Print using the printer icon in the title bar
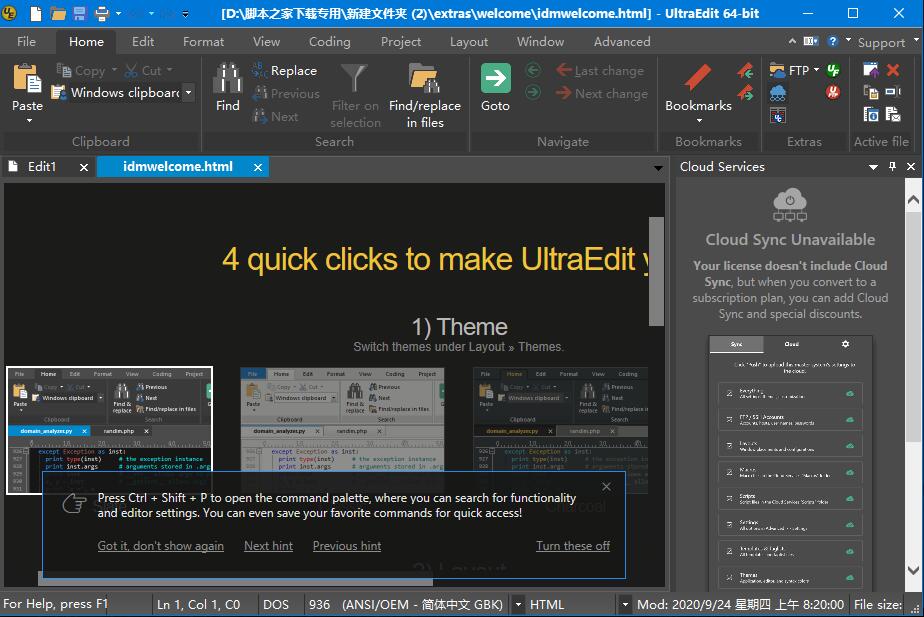 tap(101, 13)
